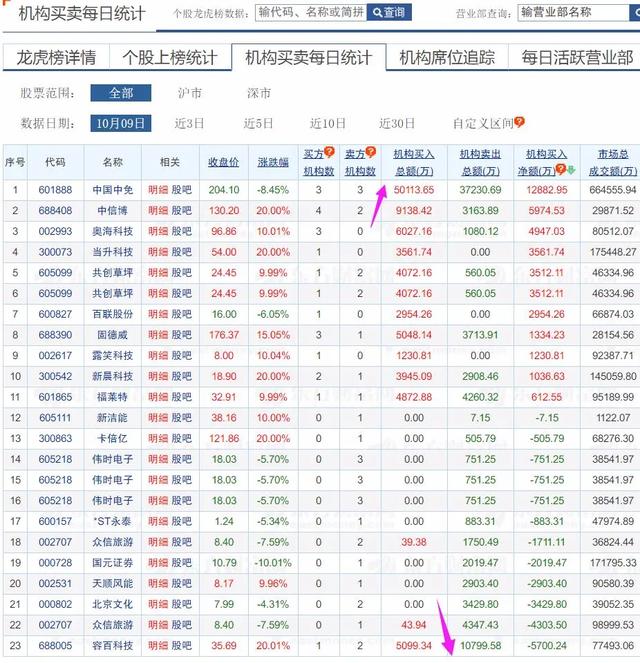The height and width of the screenshot is (663, 640).
Task: Open 股吧 link for 容百科技
Action: (x=182, y=646)
